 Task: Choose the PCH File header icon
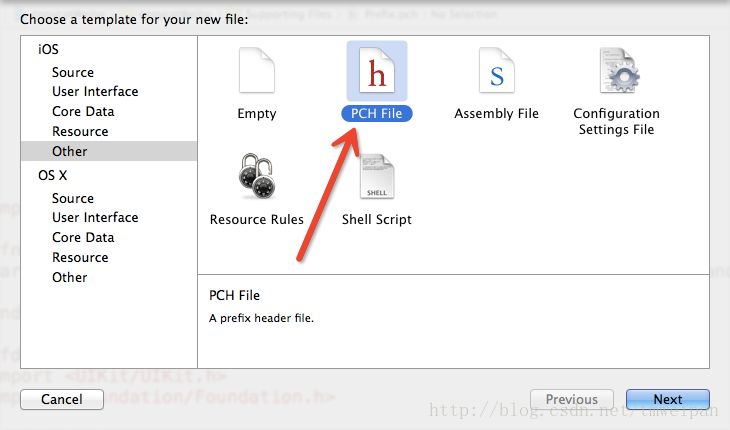click(x=377, y=71)
